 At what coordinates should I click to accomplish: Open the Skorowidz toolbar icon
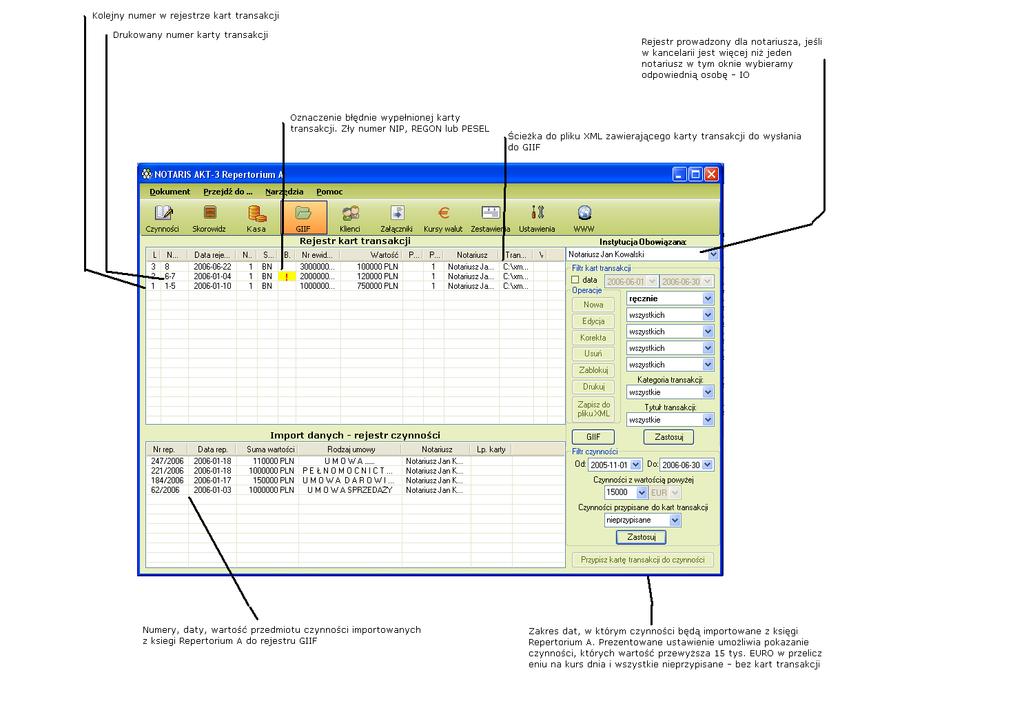209,217
